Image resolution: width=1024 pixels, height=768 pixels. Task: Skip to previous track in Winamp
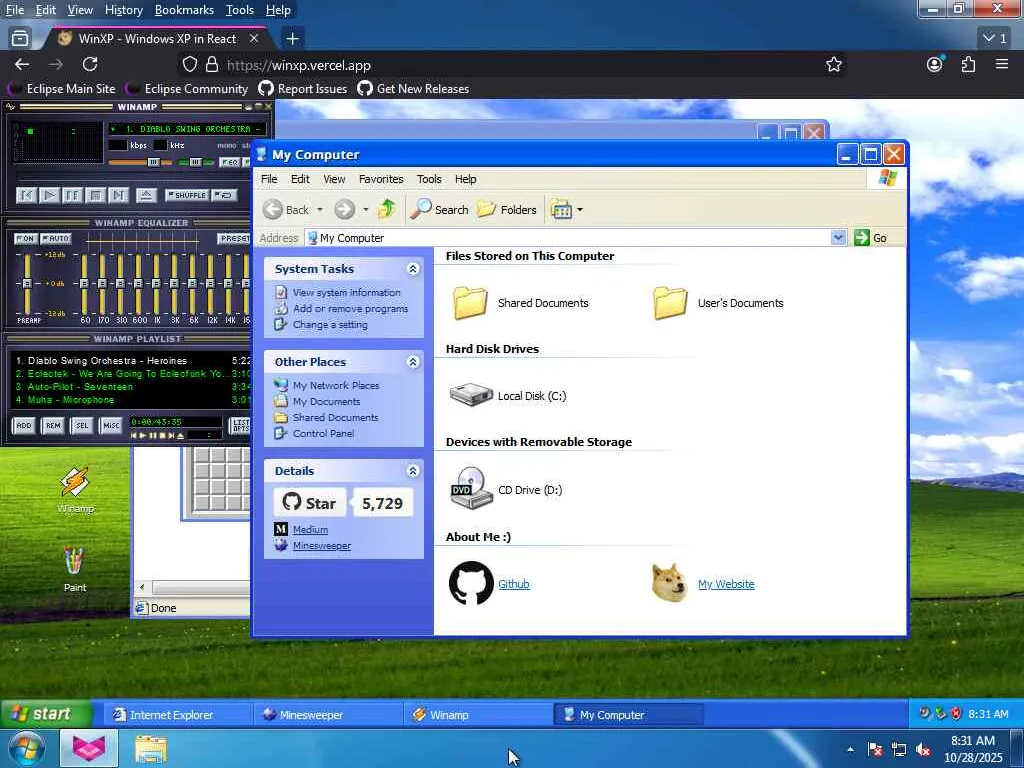26,195
